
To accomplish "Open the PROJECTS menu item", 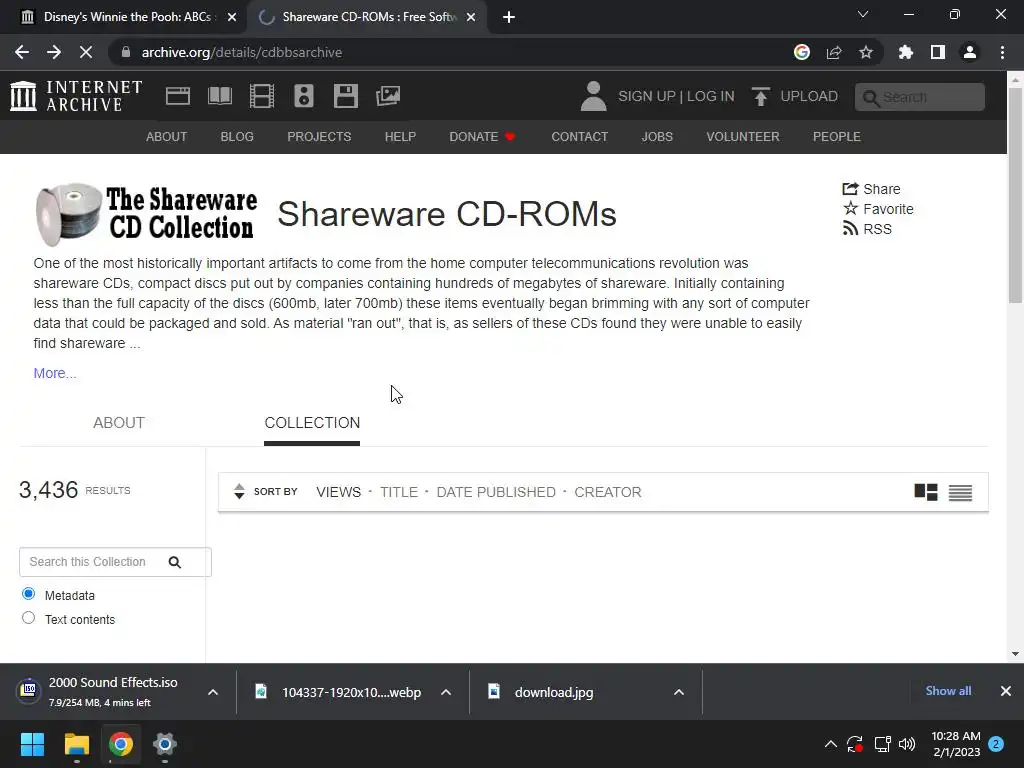I will (319, 136).
